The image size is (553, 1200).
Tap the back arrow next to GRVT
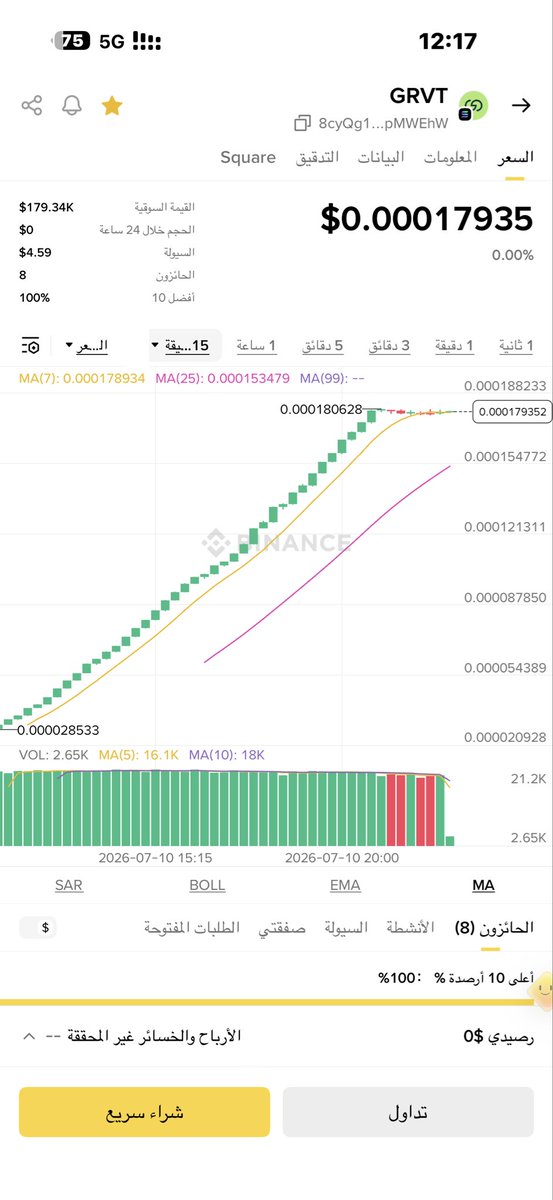pos(521,106)
